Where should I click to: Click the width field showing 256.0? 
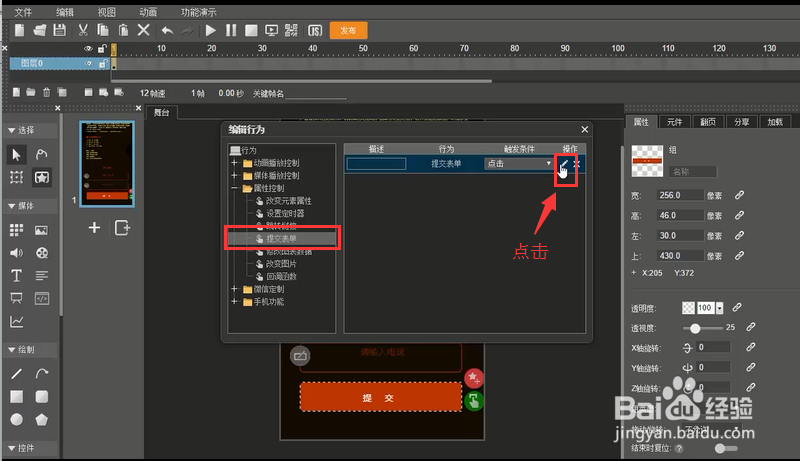point(680,195)
